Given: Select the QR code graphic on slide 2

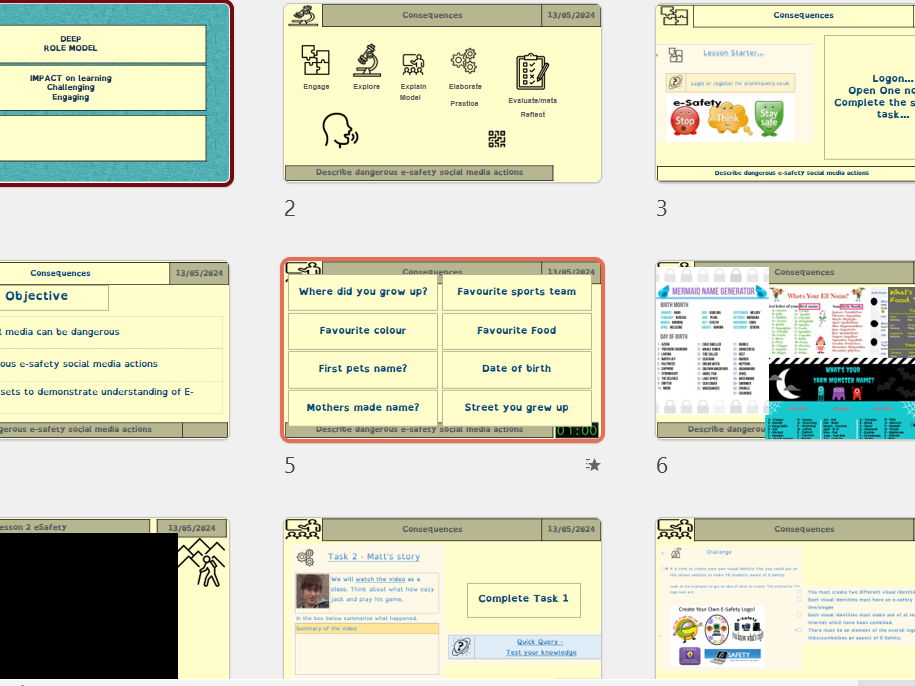Looking at the screenshot, I should click(497, 138).
